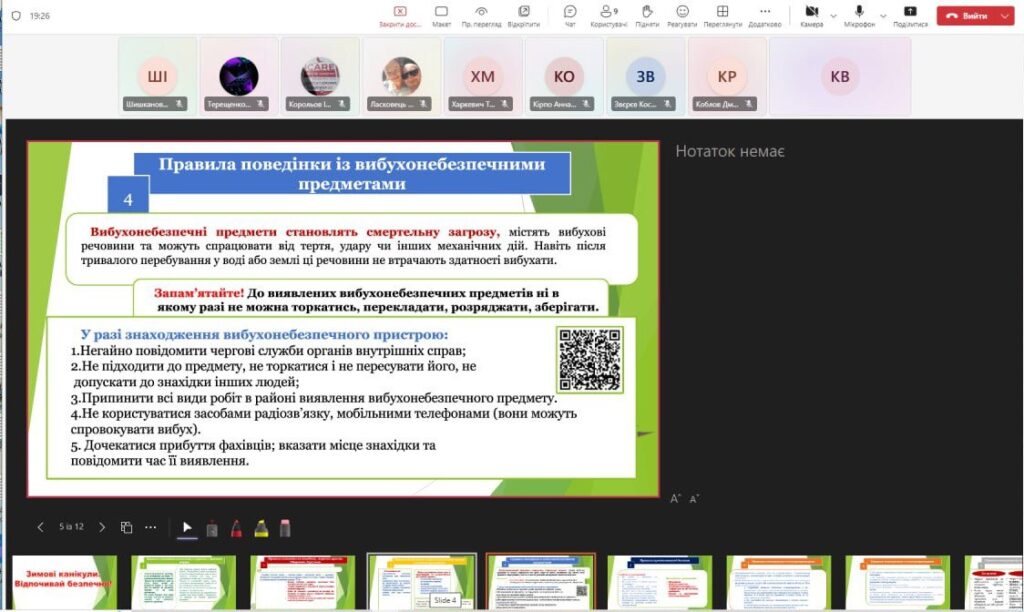Expand microphone options dropdown arrow
The height and width of the screenshot is (612, 1024).
(x=883, y=16)
